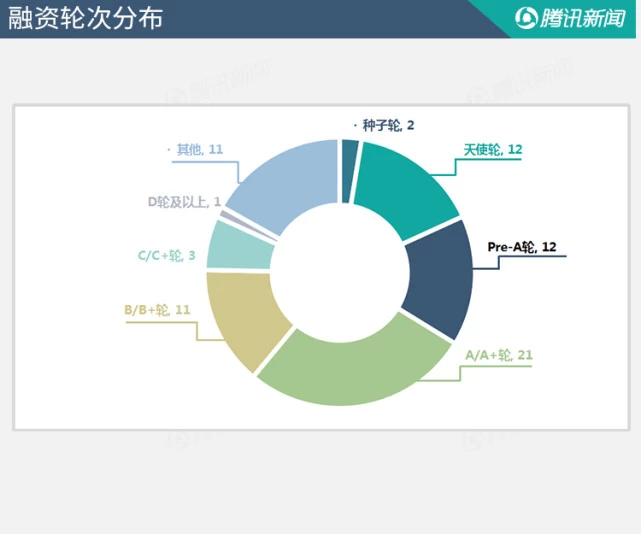
Task: Click the A/A+轮, 21 data label
Action: [x=499, y=355]
